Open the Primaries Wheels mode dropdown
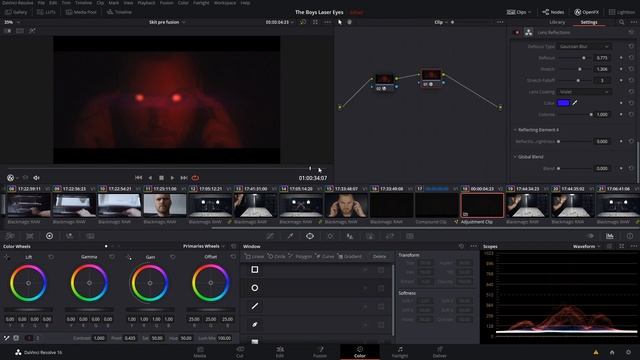Image resolution: width=640 pixels, height=360 pixels. click(x=204, y=246)
